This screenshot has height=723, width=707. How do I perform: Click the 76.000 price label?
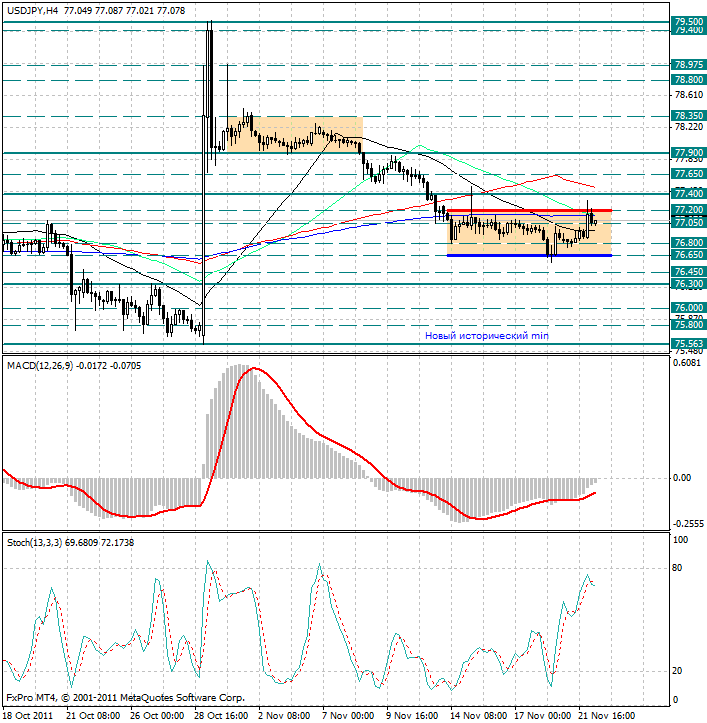[x=689, y=308]
